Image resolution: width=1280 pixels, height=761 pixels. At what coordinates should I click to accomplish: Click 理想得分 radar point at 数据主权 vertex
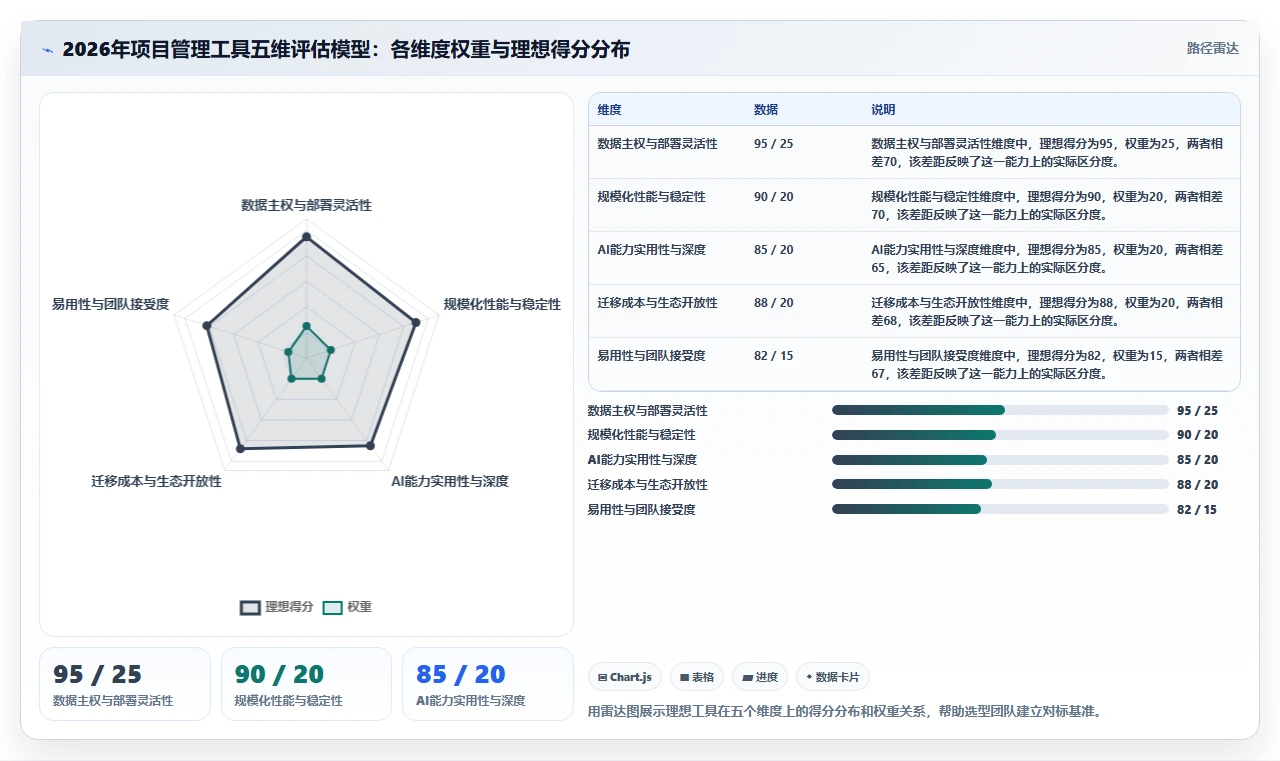(306, 237)
